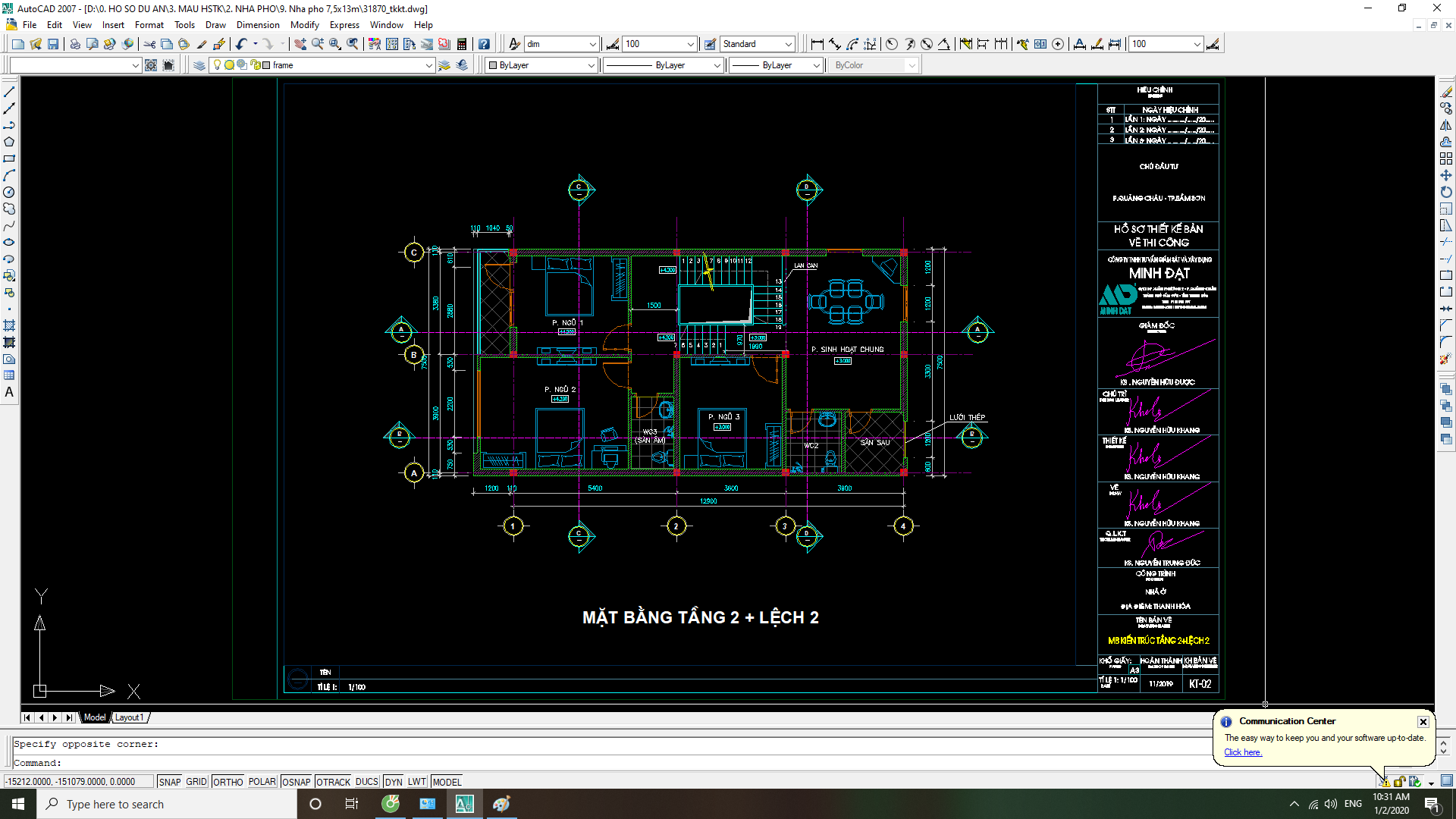Open the Format menu

pos(149,25)
